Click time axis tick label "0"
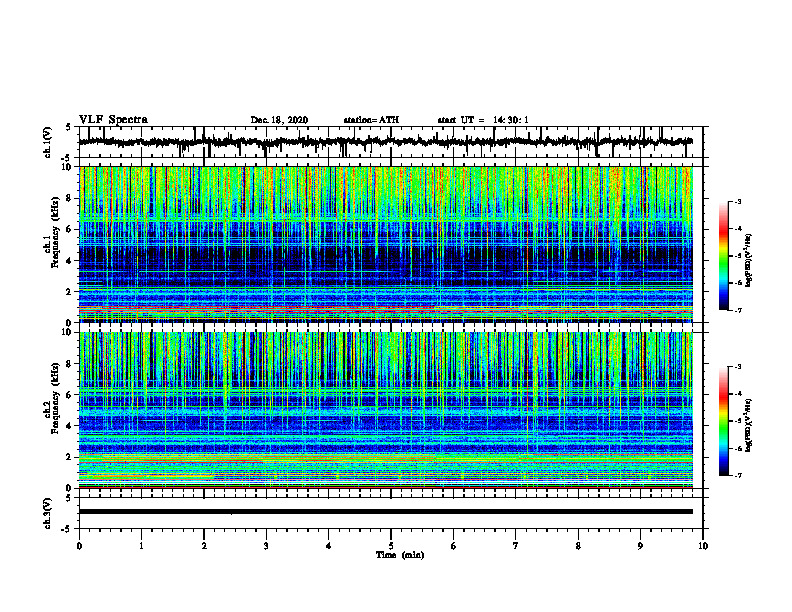The width and height of the screenshot is (792, 612). tap(79, 546)
